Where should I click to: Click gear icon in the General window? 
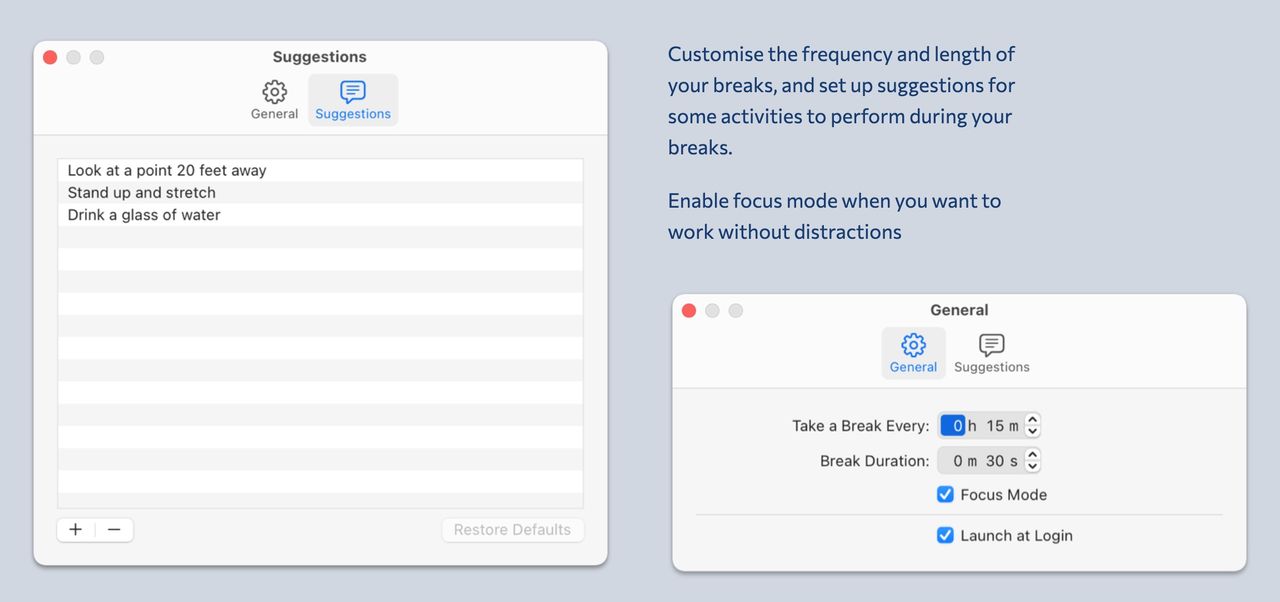pos(913,346)
